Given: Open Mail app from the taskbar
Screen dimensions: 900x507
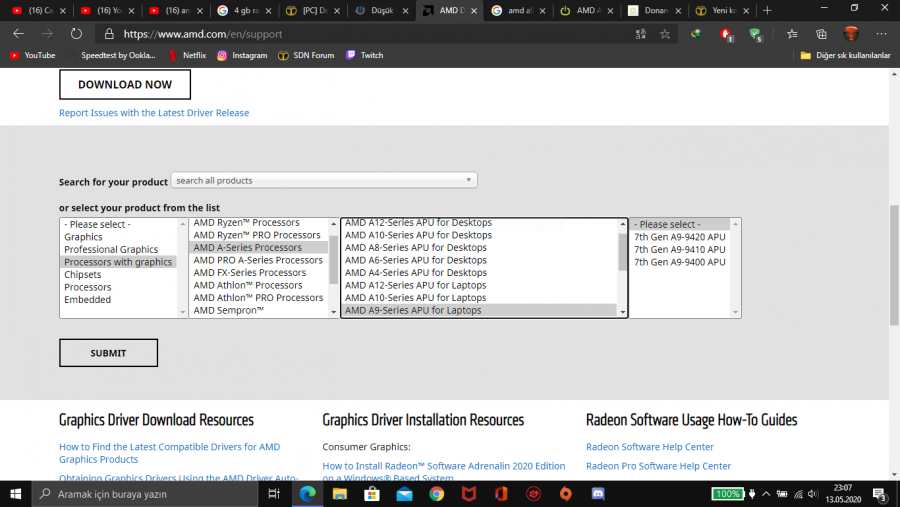Looking at the screenshot, I should (x=404, y=494).
